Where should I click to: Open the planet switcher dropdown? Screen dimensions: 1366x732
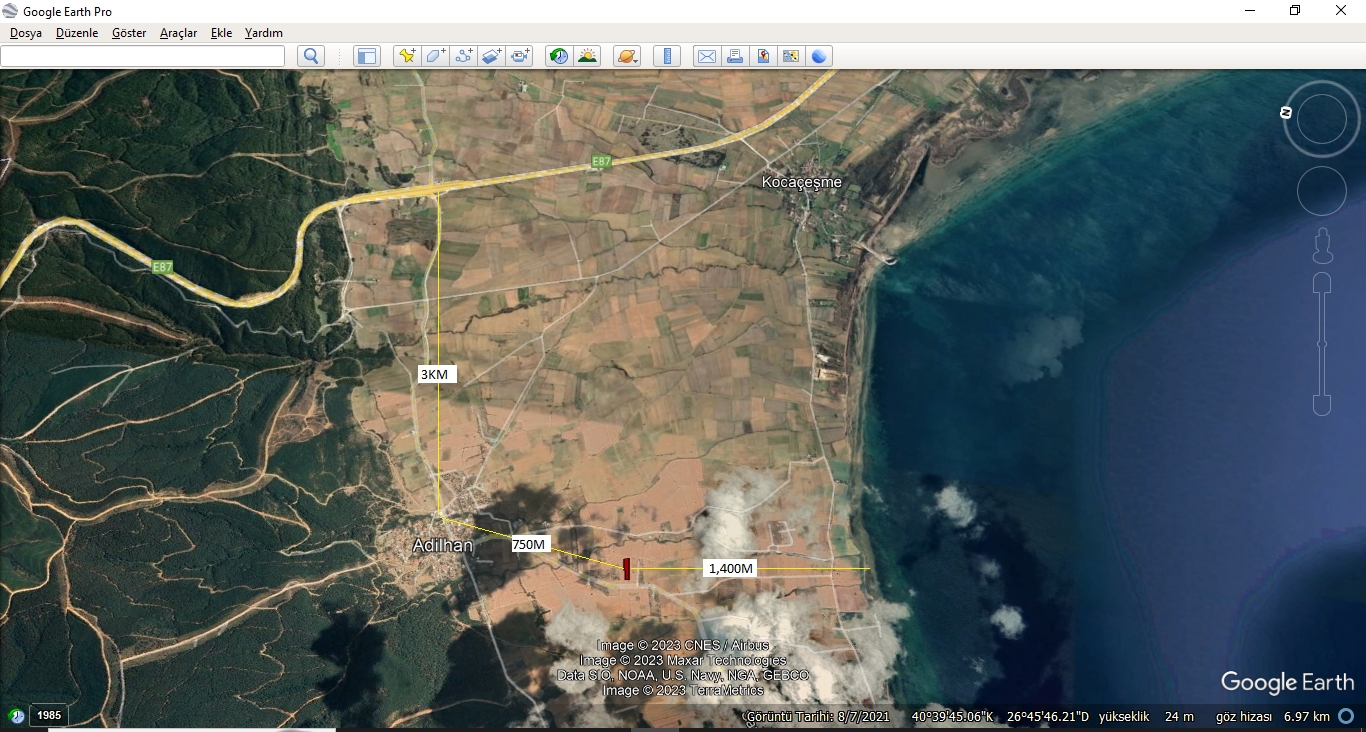click(627, 56)
